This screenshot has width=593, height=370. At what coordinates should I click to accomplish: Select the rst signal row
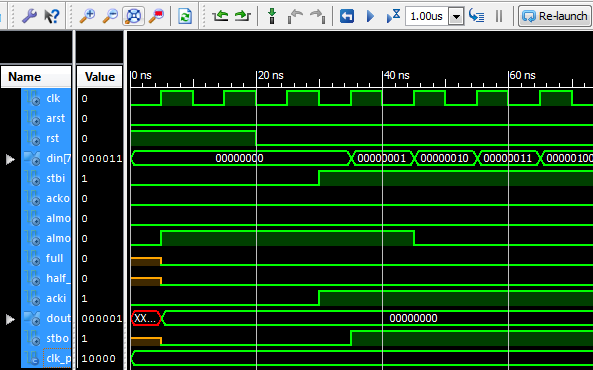pyautogui.click(x=46, y=138)
